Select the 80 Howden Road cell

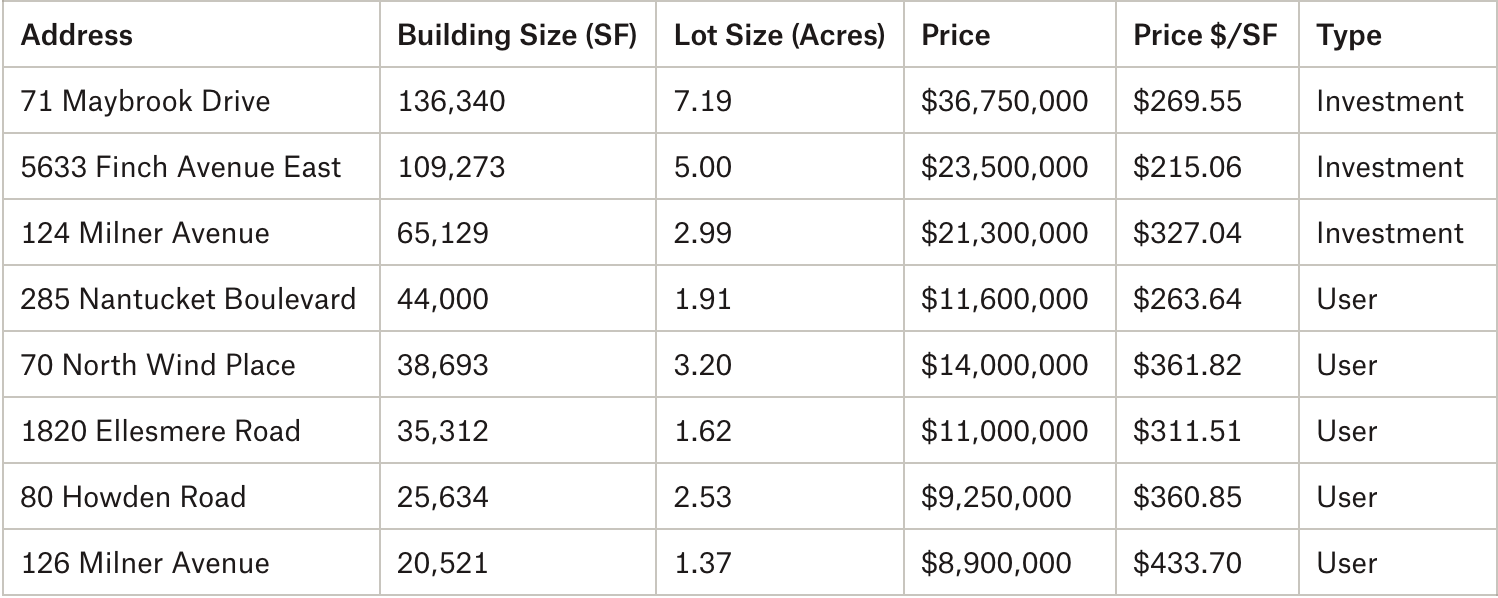pyautogui.click(x=133, y=497)
